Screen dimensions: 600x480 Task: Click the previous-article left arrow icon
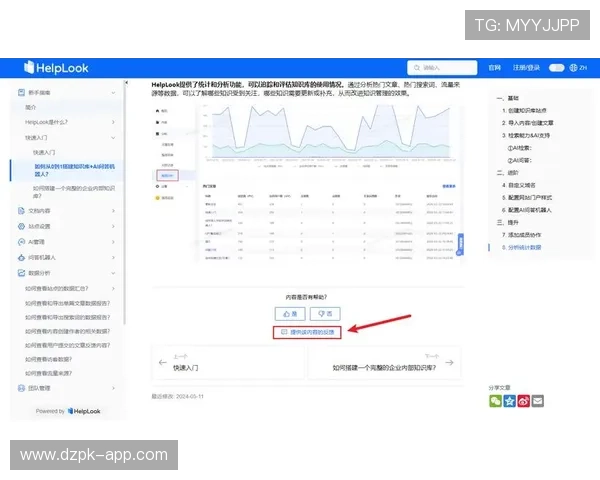coord(163,362)
